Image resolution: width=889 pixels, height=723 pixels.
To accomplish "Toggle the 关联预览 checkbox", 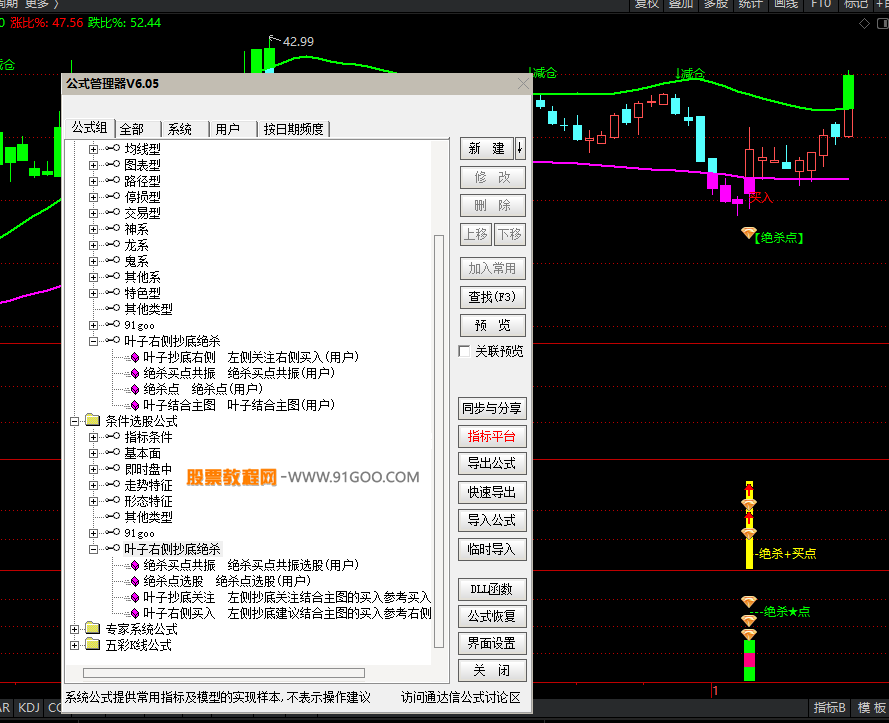I will [x=464, y=352].
